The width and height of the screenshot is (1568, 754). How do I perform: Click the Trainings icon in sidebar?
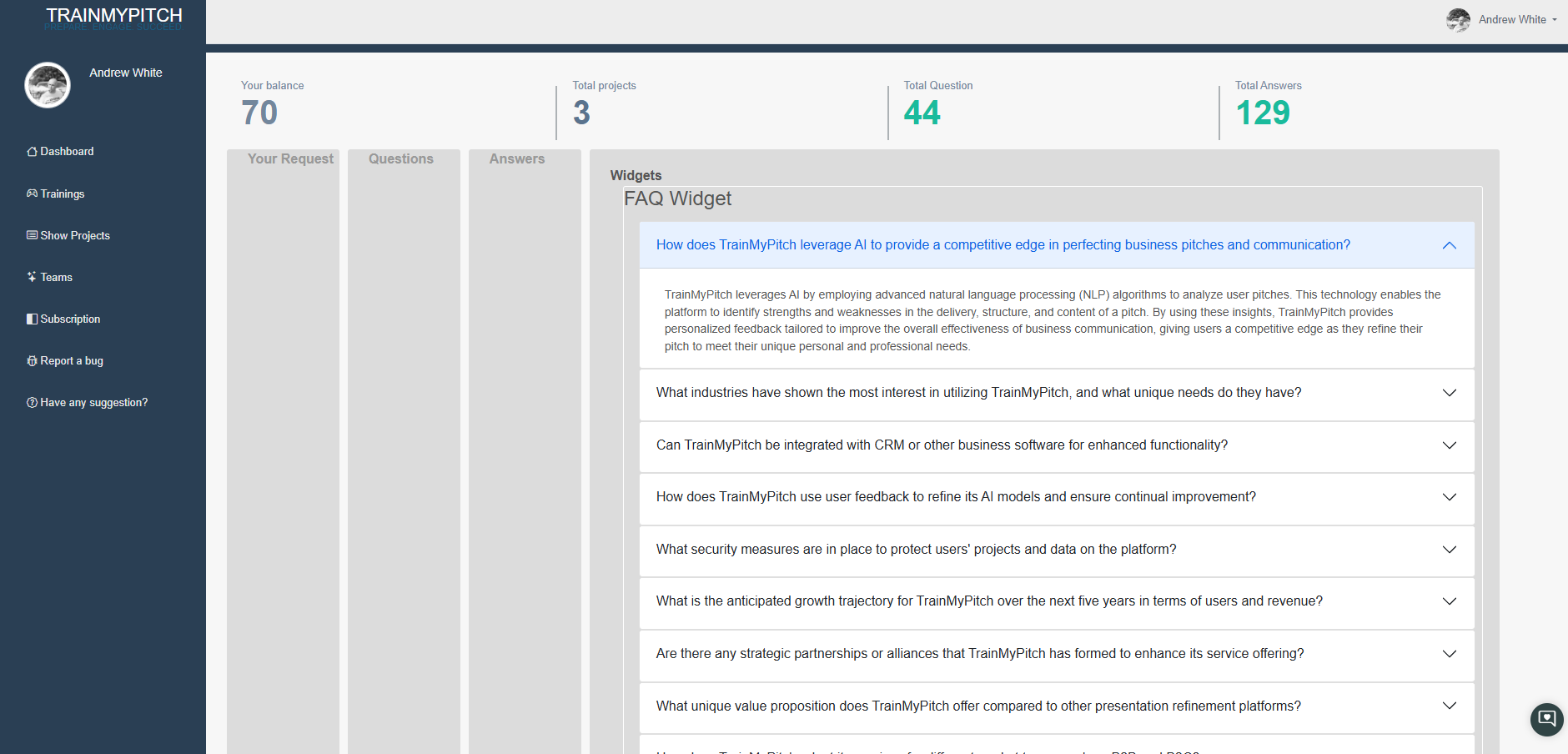pos(32,194)
